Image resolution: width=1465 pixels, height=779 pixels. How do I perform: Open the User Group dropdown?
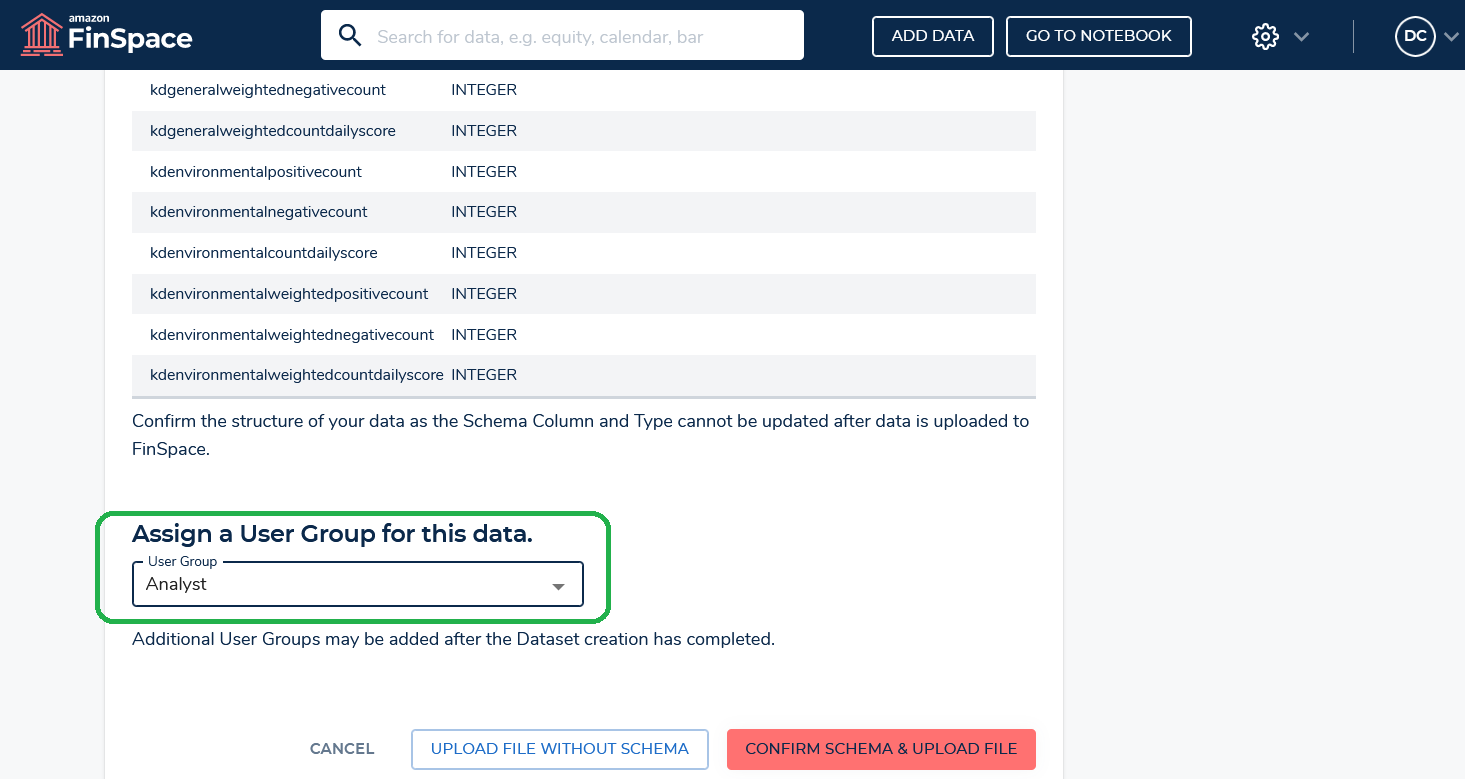click(357, 585)
